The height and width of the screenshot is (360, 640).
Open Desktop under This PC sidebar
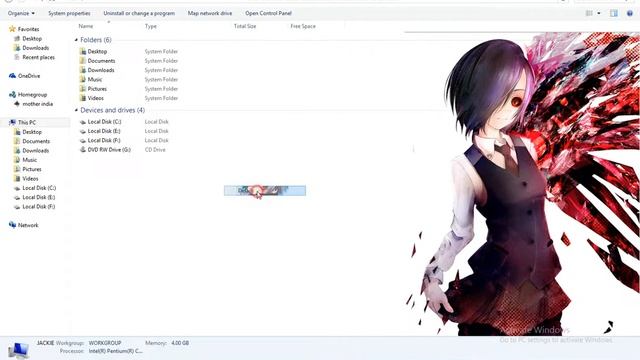[x=32, y=132]
